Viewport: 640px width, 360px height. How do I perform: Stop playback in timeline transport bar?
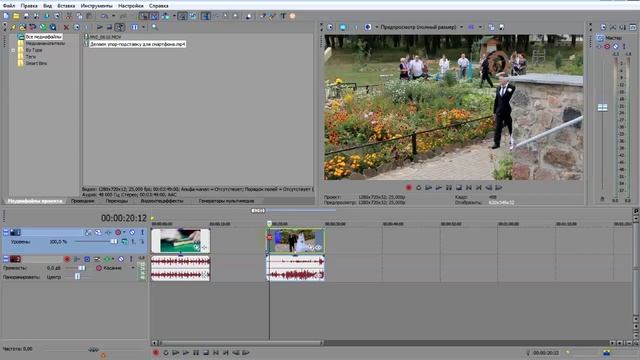pyautogui.click(x=206, y=353)
